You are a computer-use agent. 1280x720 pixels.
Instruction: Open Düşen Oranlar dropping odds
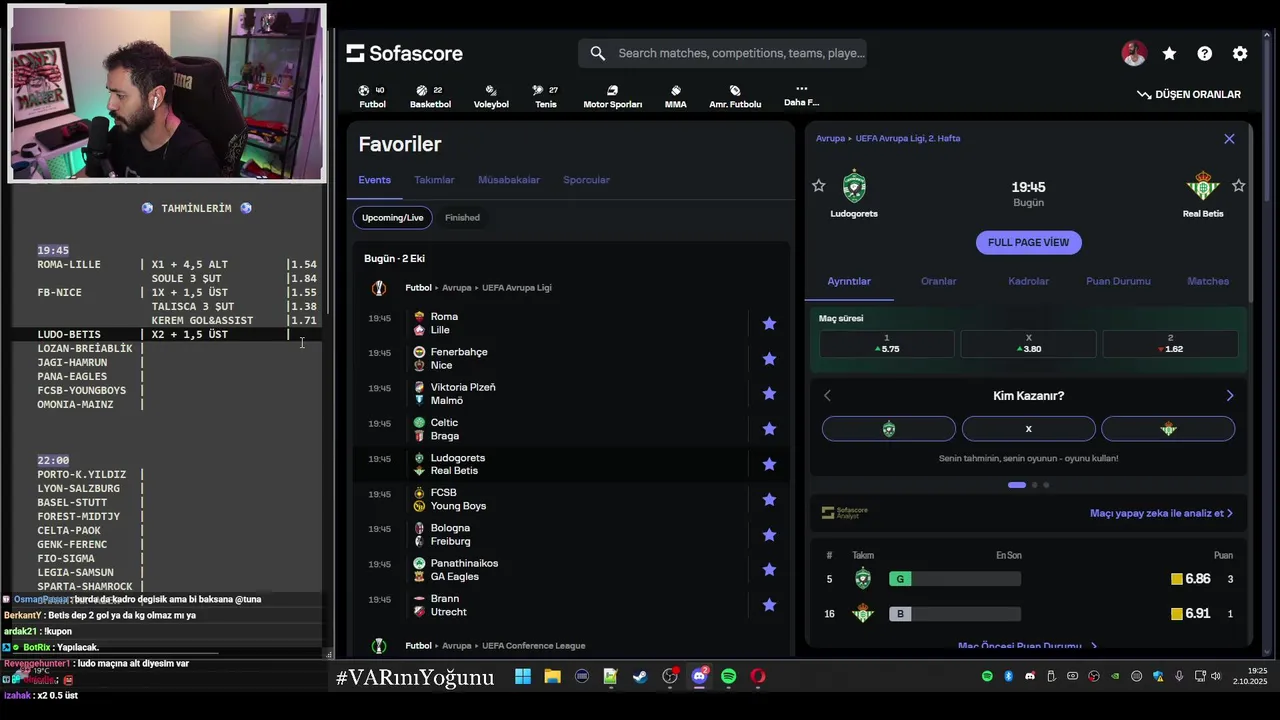[x=1189, y=94]
